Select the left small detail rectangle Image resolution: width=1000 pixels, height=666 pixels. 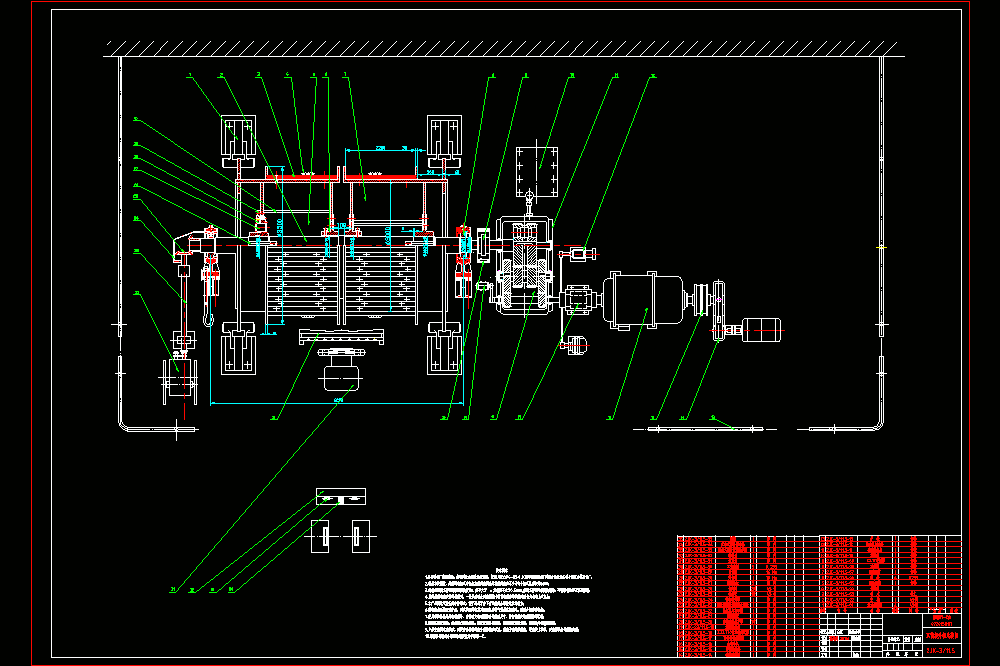click(x=320, y=536)
